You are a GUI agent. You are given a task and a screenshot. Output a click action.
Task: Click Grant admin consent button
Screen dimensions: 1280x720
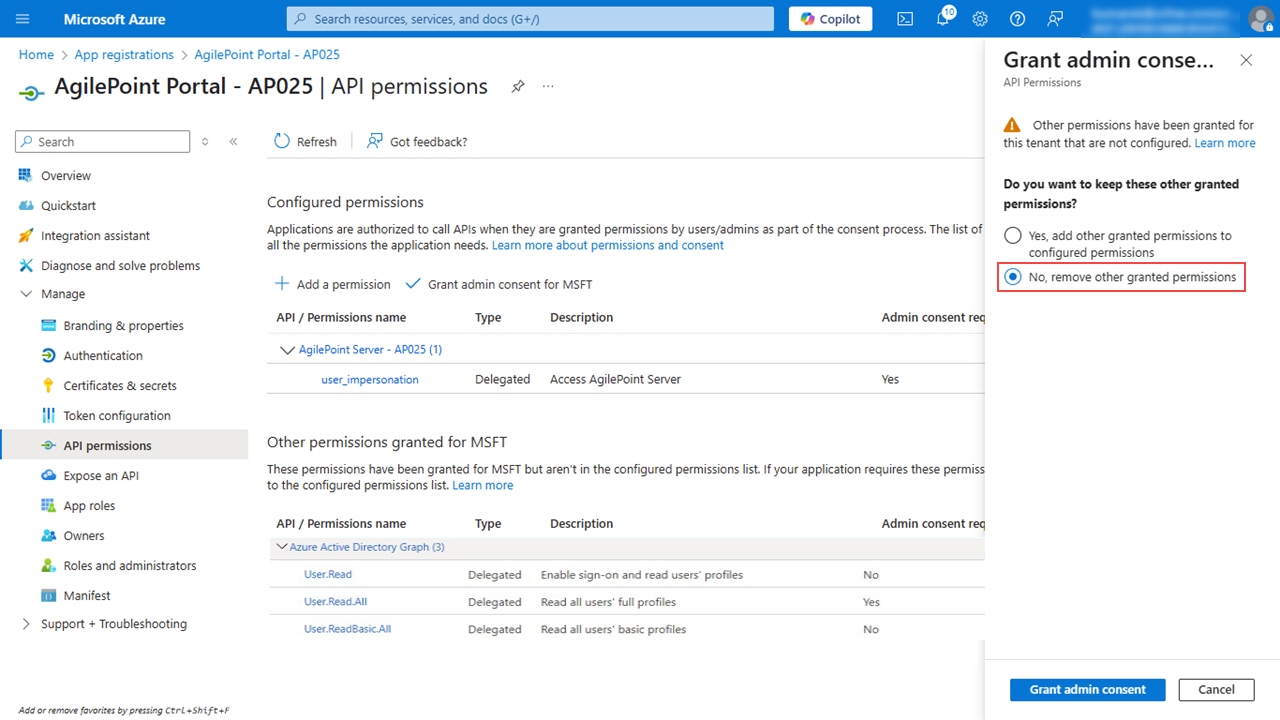coord(1087,689)
